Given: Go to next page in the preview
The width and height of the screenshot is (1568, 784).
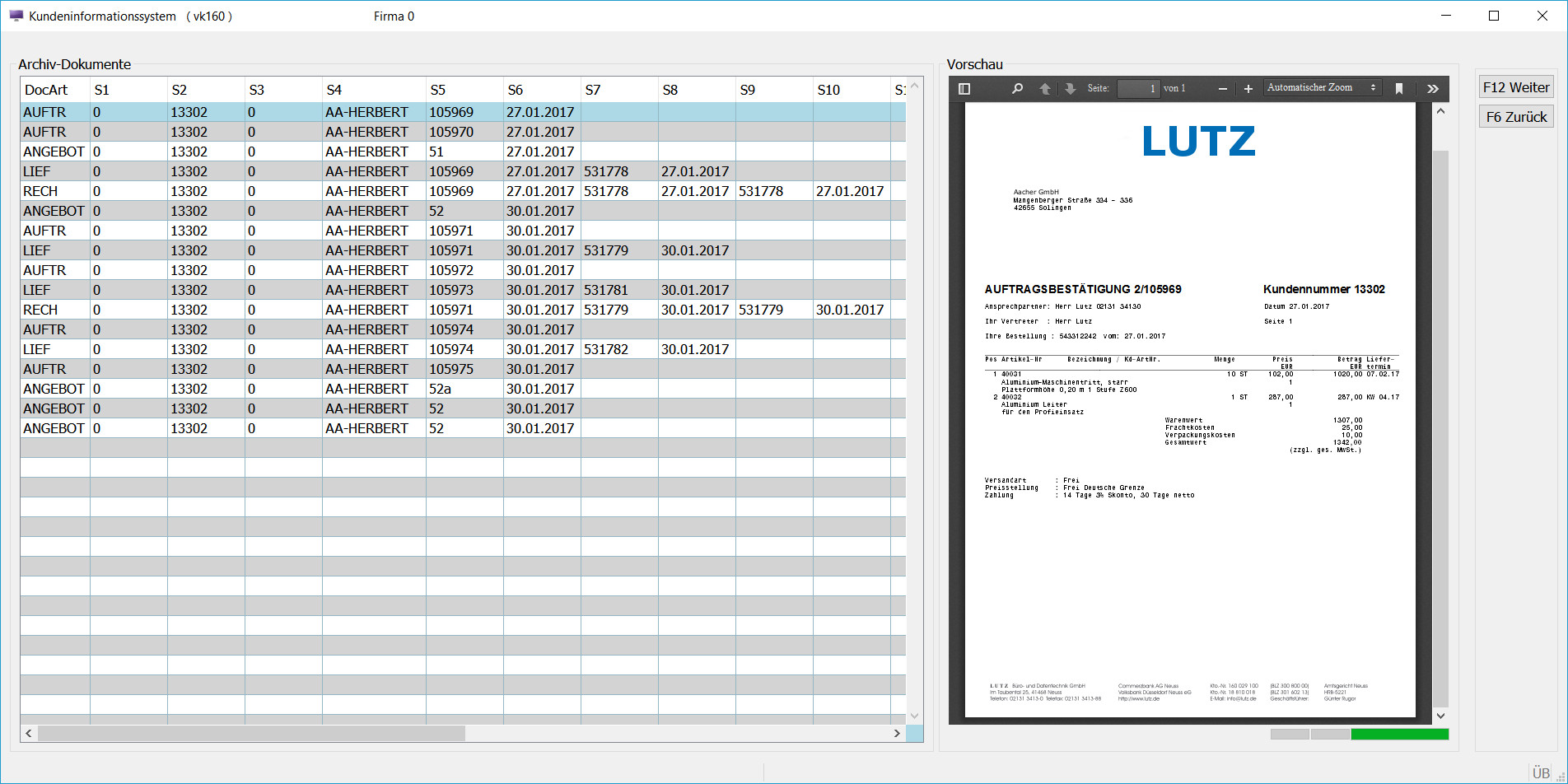Looking at the screenshot, I should click(x=1070, y=89).
